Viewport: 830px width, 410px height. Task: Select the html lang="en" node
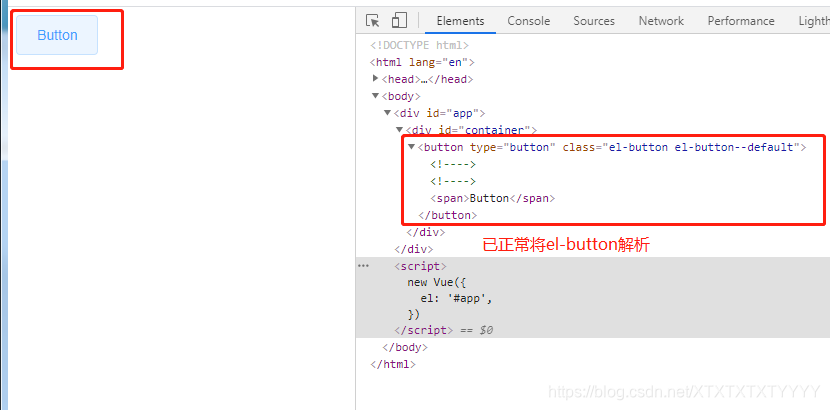click(422, 62)
